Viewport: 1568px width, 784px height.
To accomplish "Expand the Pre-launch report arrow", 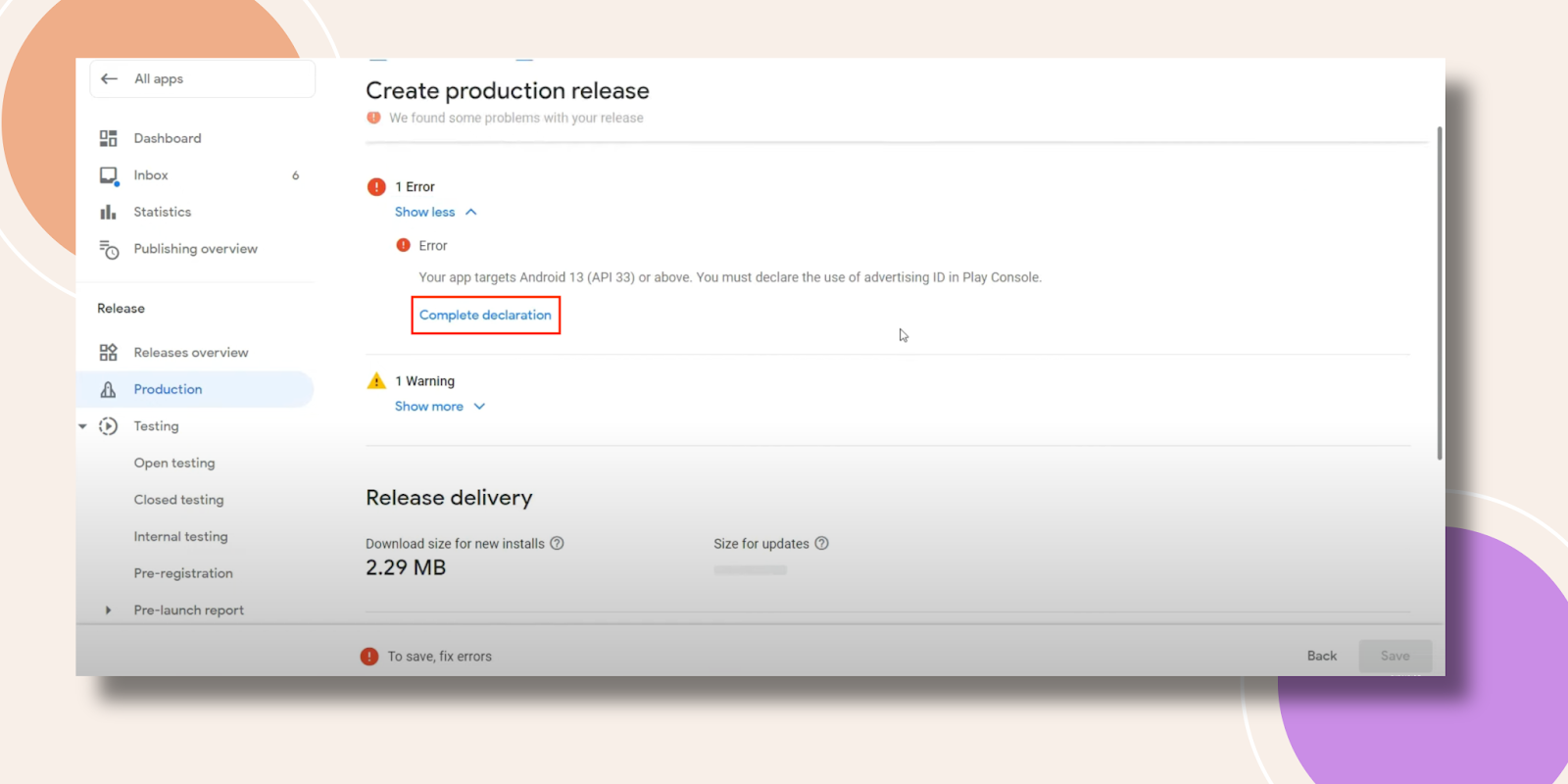I will (x=108, y=610).
